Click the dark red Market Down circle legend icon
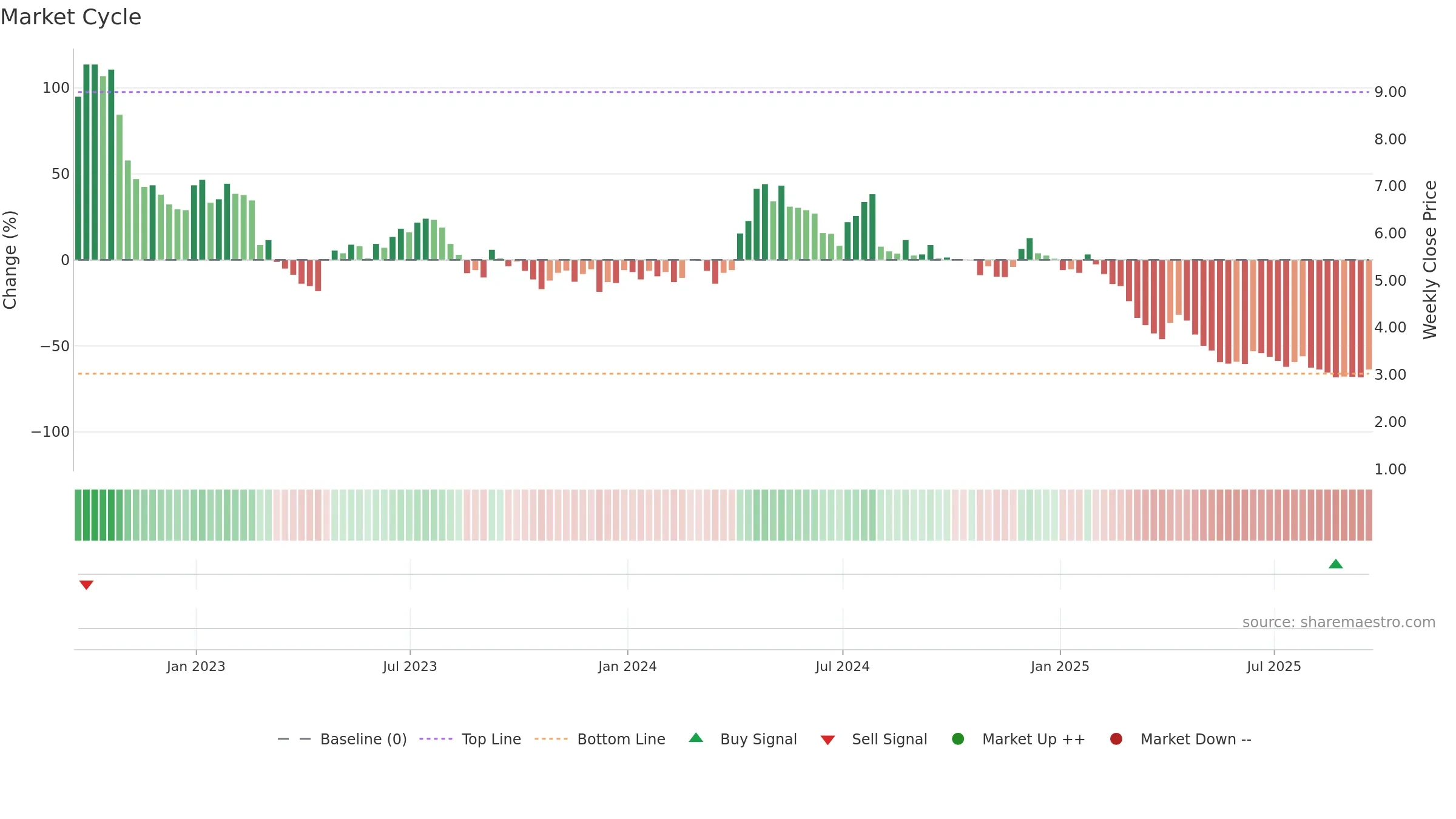The width and height of the screenshot is (1456, 819). pyautogui.click(x=1116, y=739)
